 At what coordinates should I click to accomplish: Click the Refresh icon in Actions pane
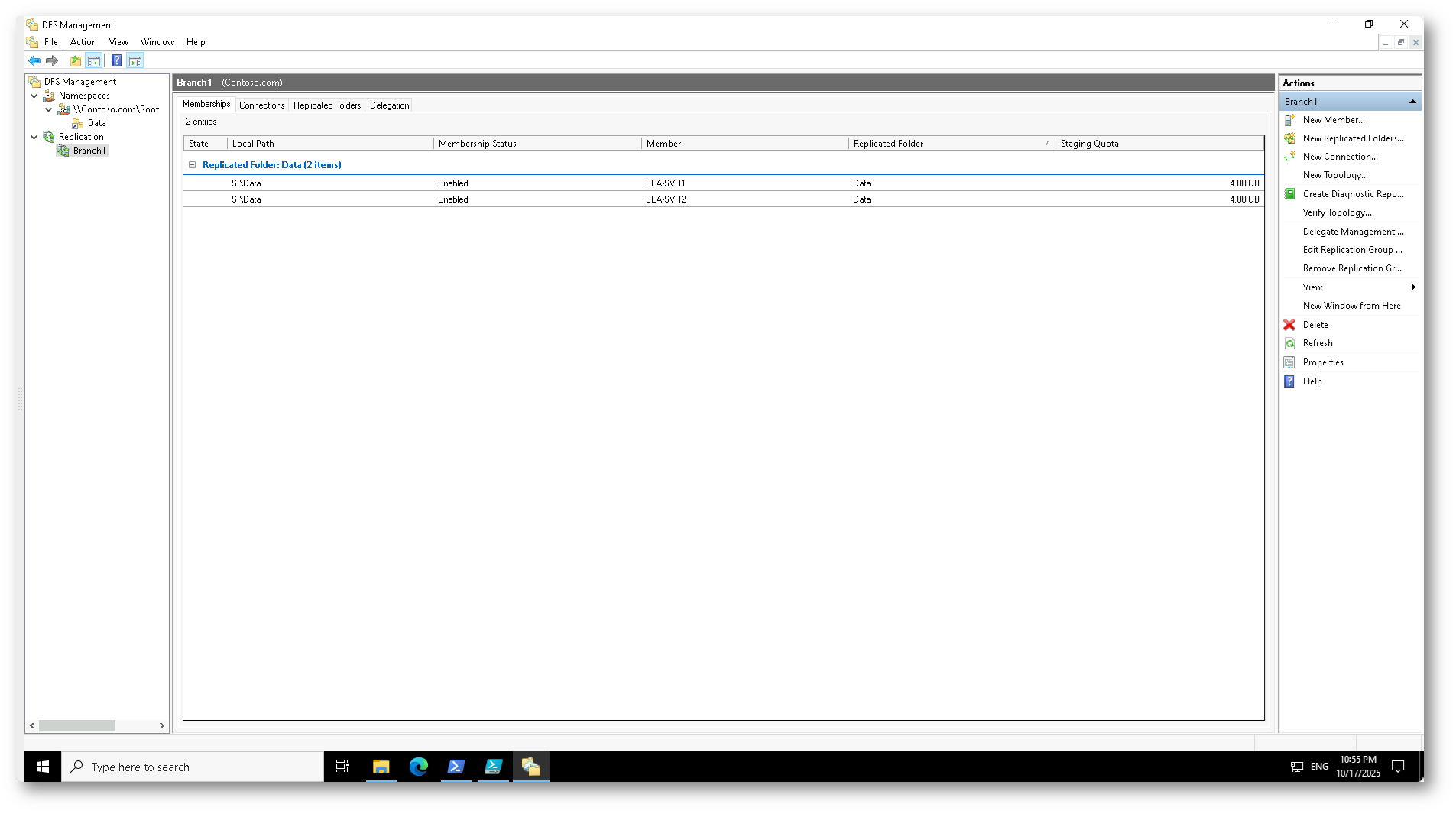[1289, 344]
